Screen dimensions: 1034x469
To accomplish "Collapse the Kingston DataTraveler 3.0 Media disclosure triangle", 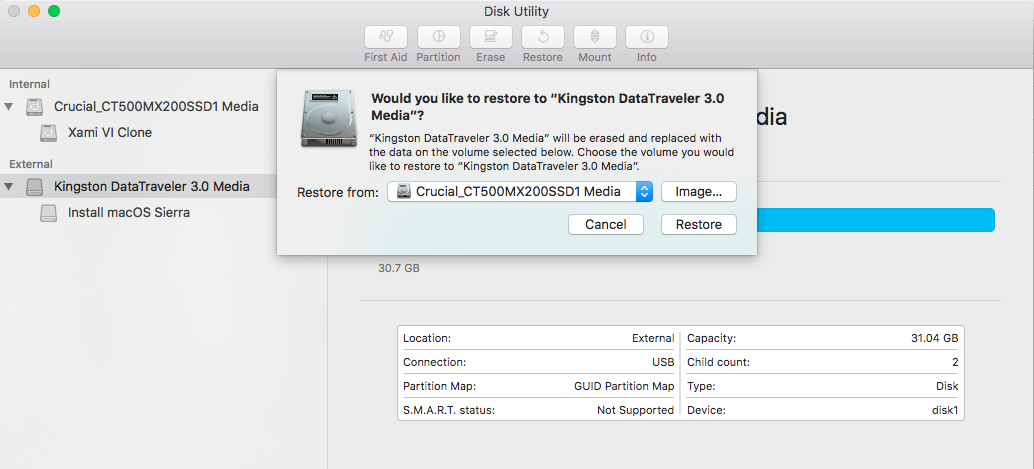I will tap(9, 187).
